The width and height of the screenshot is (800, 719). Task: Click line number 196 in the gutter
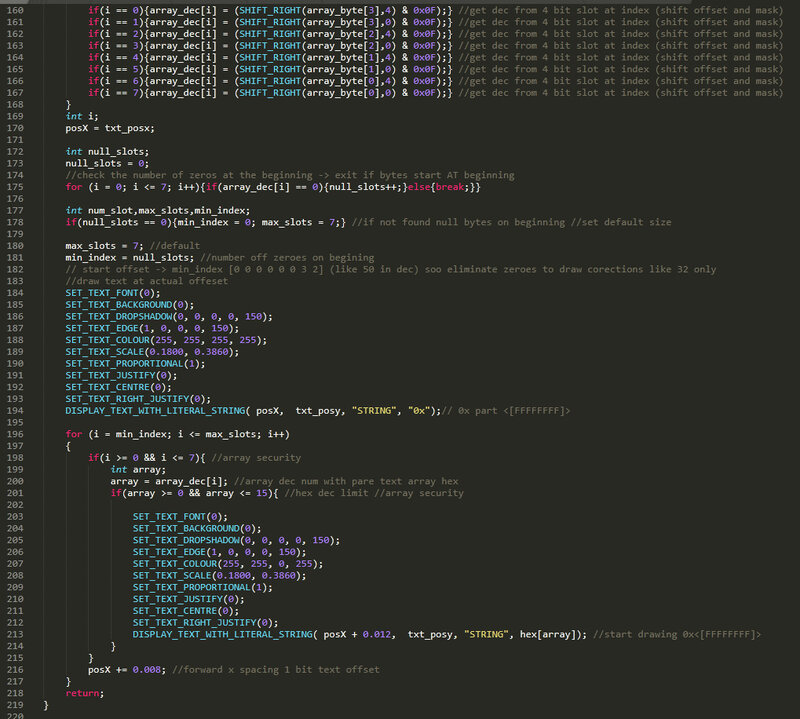point(15,434)
